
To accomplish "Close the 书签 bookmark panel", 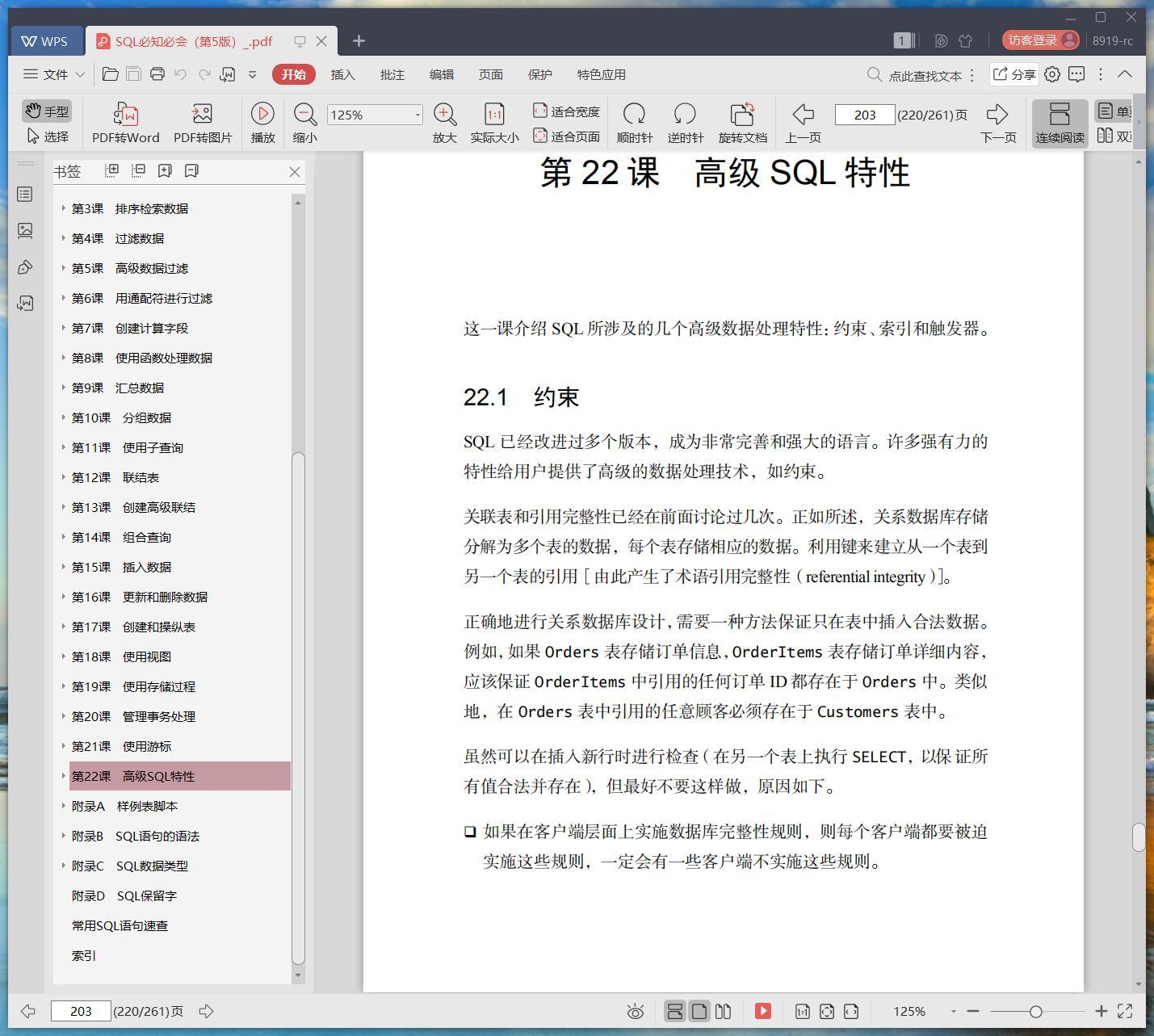I will click(295, 171).
